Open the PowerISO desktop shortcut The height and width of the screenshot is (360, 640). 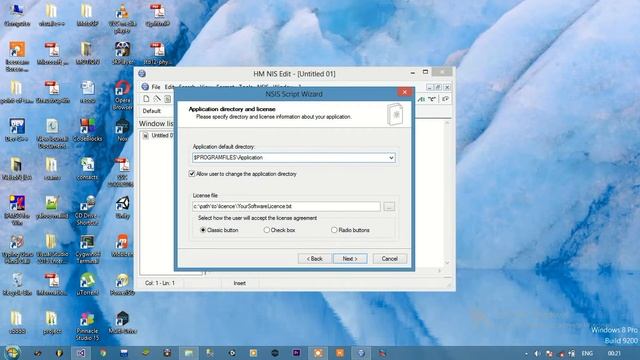tap(122, 284)
